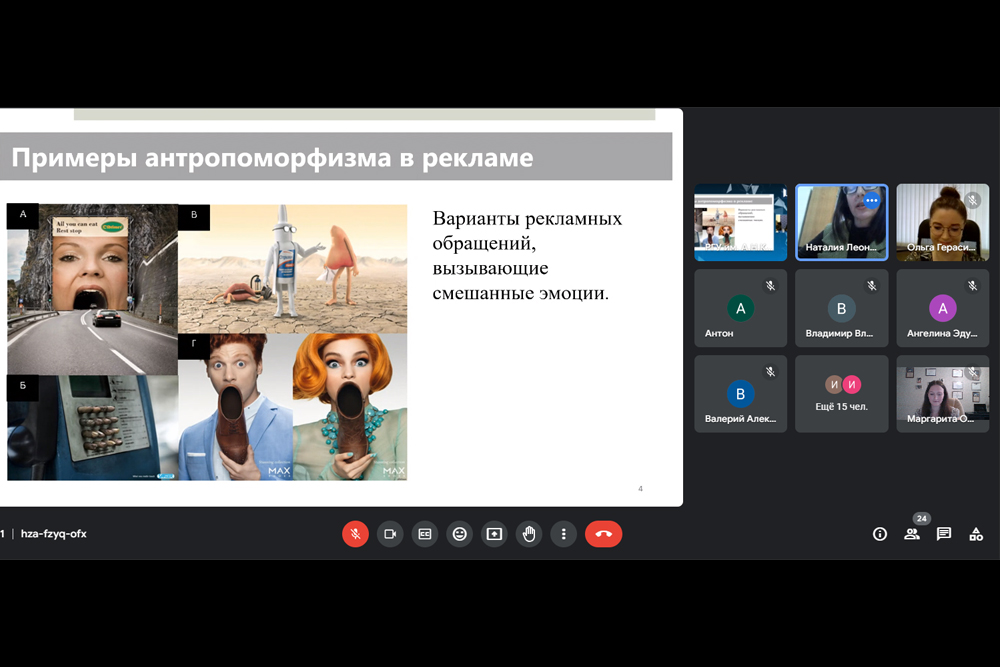Click the present screen icon
The width and height of the screenshot is (1000, 667).
(x=494, y=534)
